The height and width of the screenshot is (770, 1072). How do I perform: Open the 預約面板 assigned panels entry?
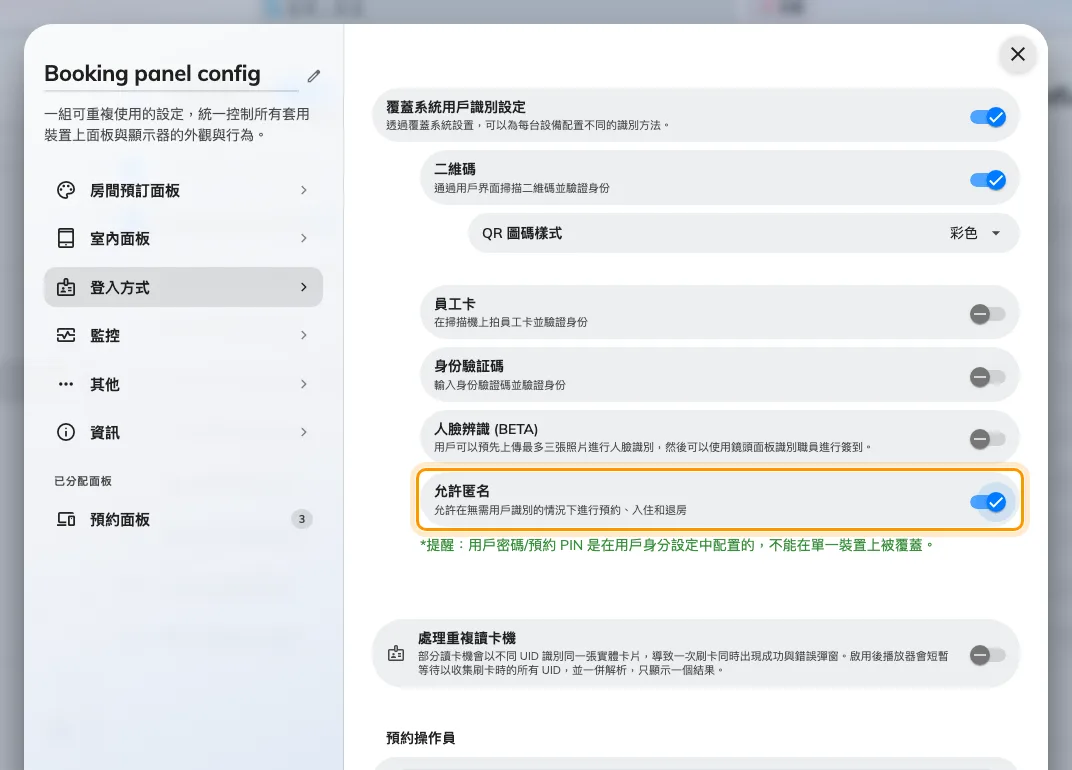pyautogui.click(x=183, y=520)
